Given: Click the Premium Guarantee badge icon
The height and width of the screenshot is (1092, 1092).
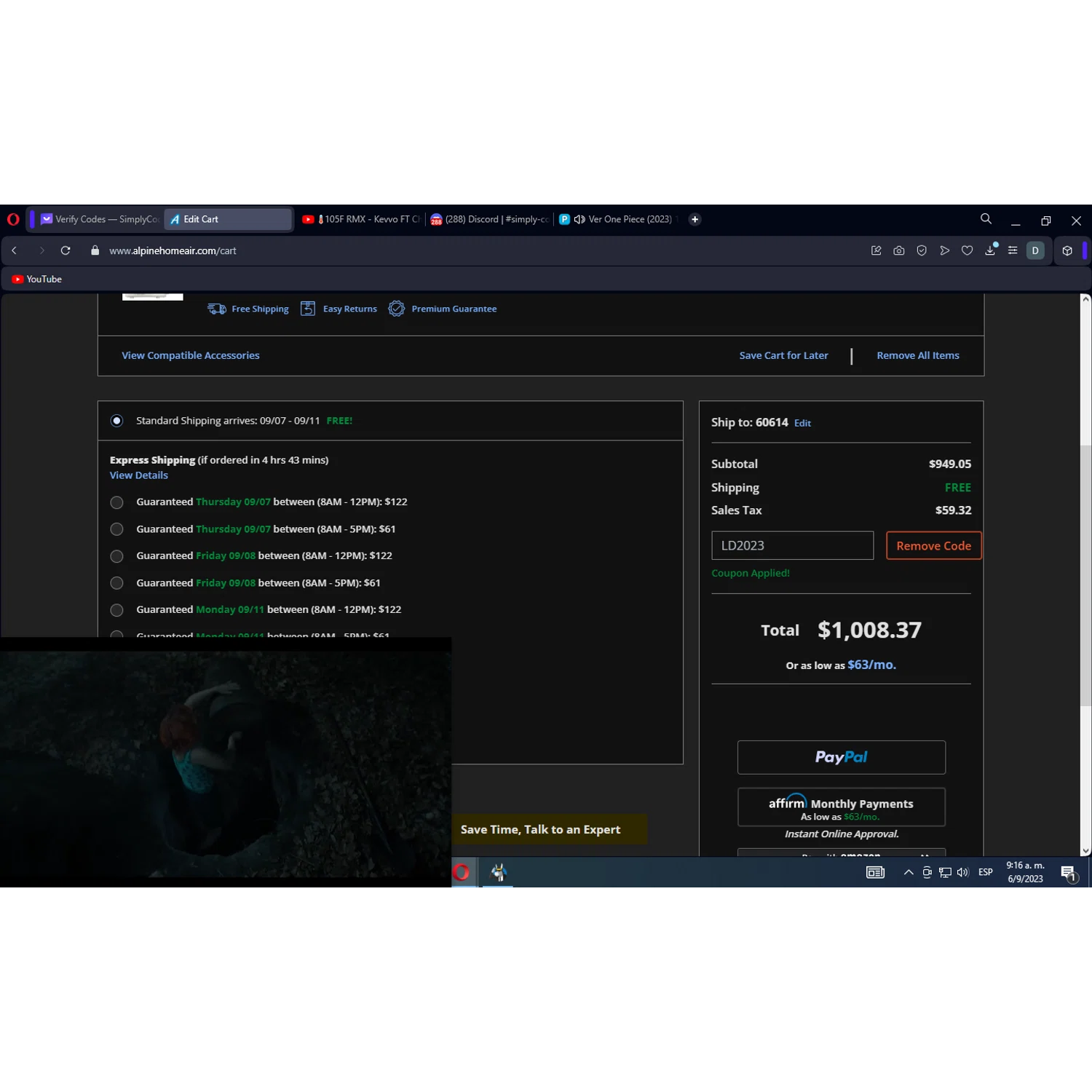Looking at the screenshot, I should click(397, 309).
